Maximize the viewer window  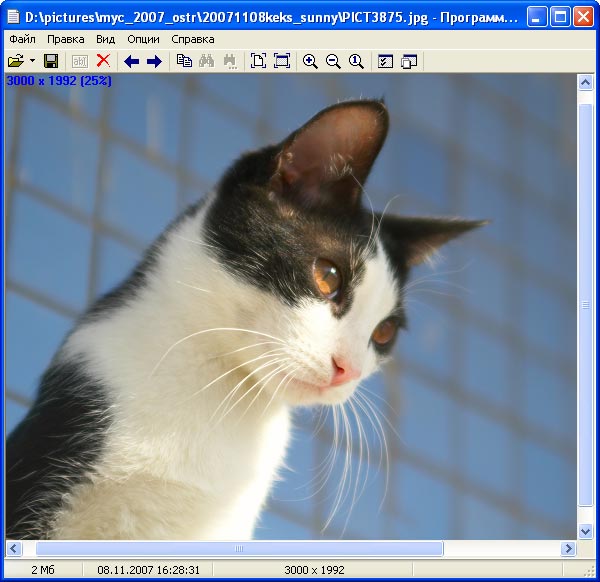pyautogui.click(x=560, y=17)
